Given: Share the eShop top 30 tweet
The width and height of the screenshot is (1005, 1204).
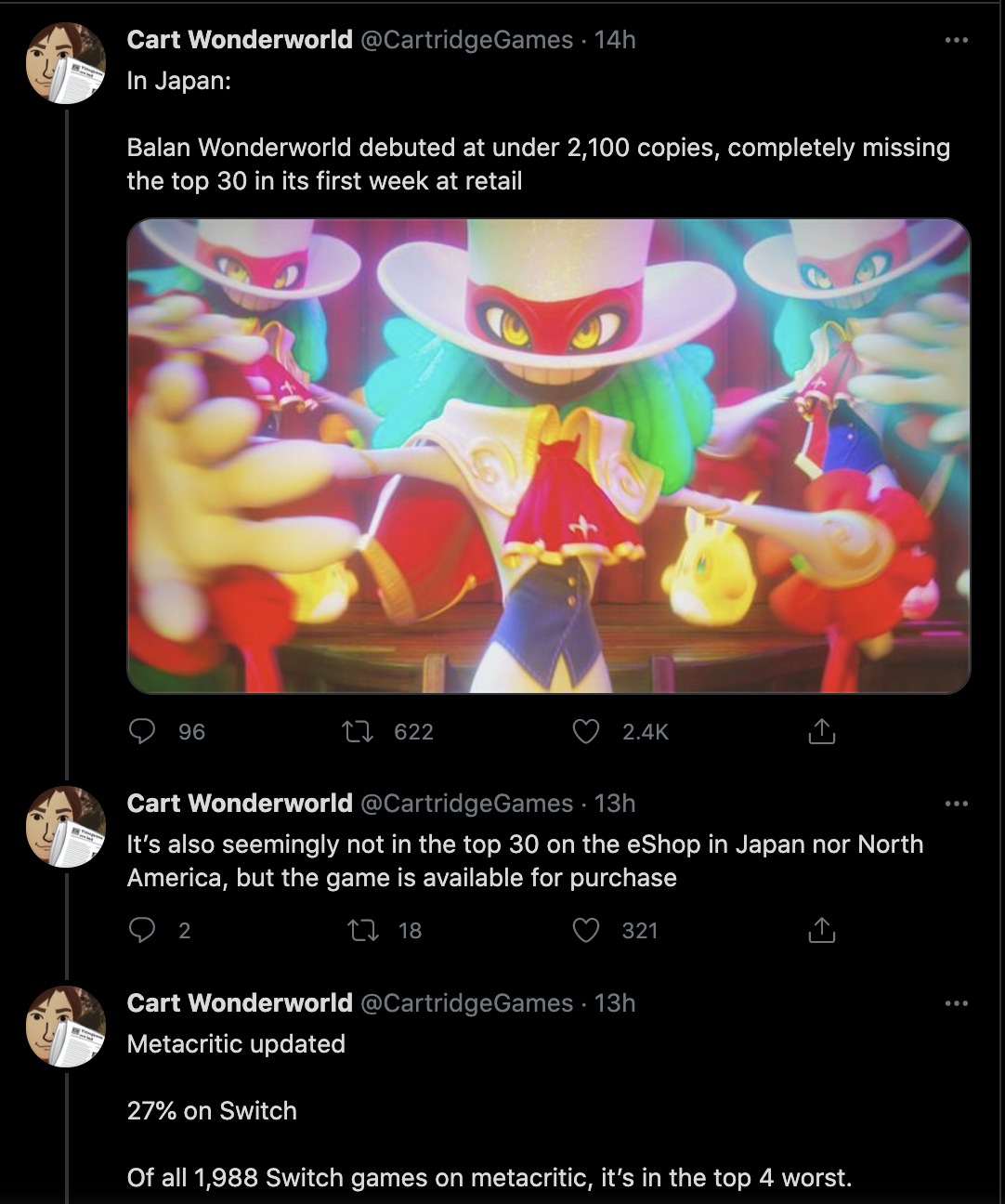Looking at the screenshot, I should (821, 930).
